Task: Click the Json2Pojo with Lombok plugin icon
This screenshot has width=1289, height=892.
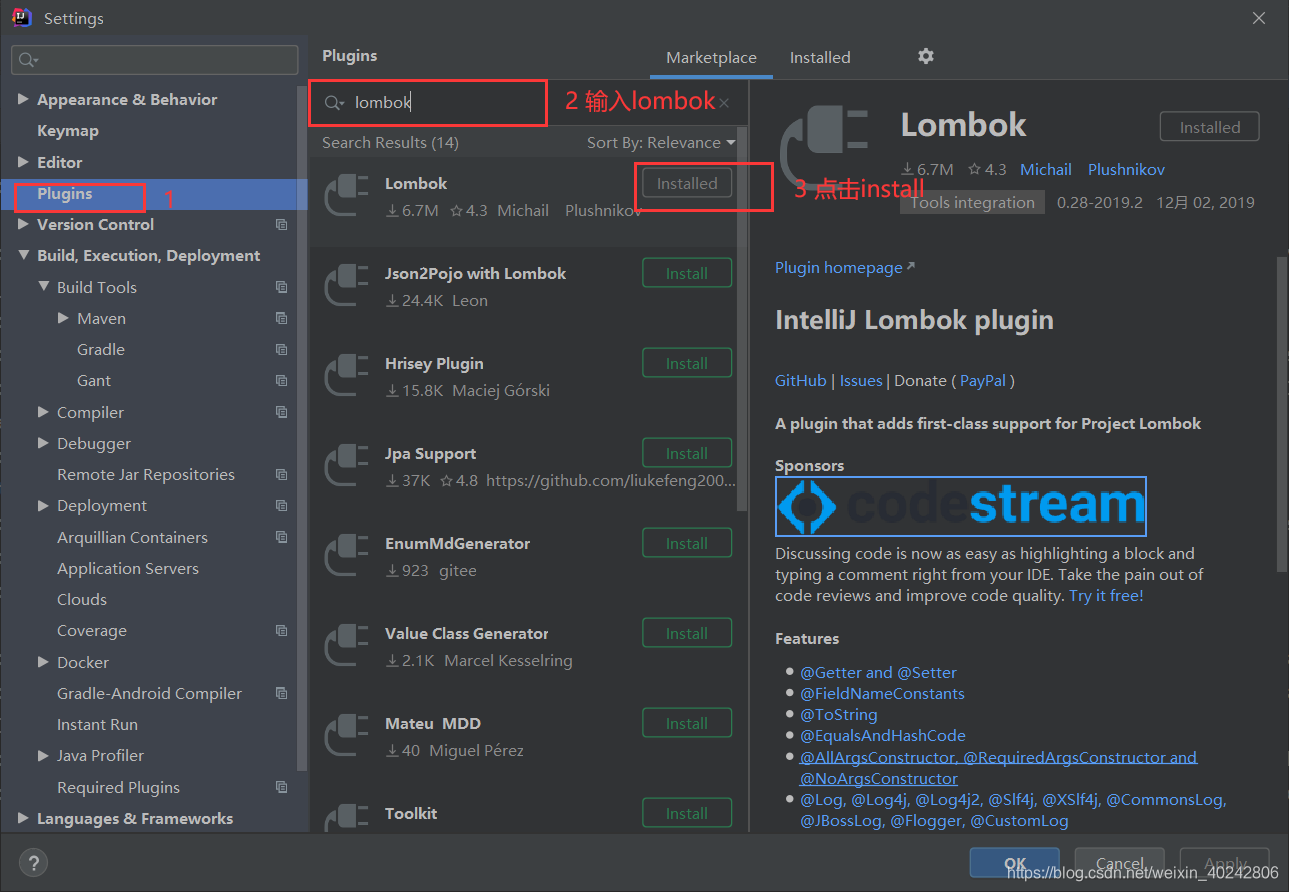Action: [346, 286]
